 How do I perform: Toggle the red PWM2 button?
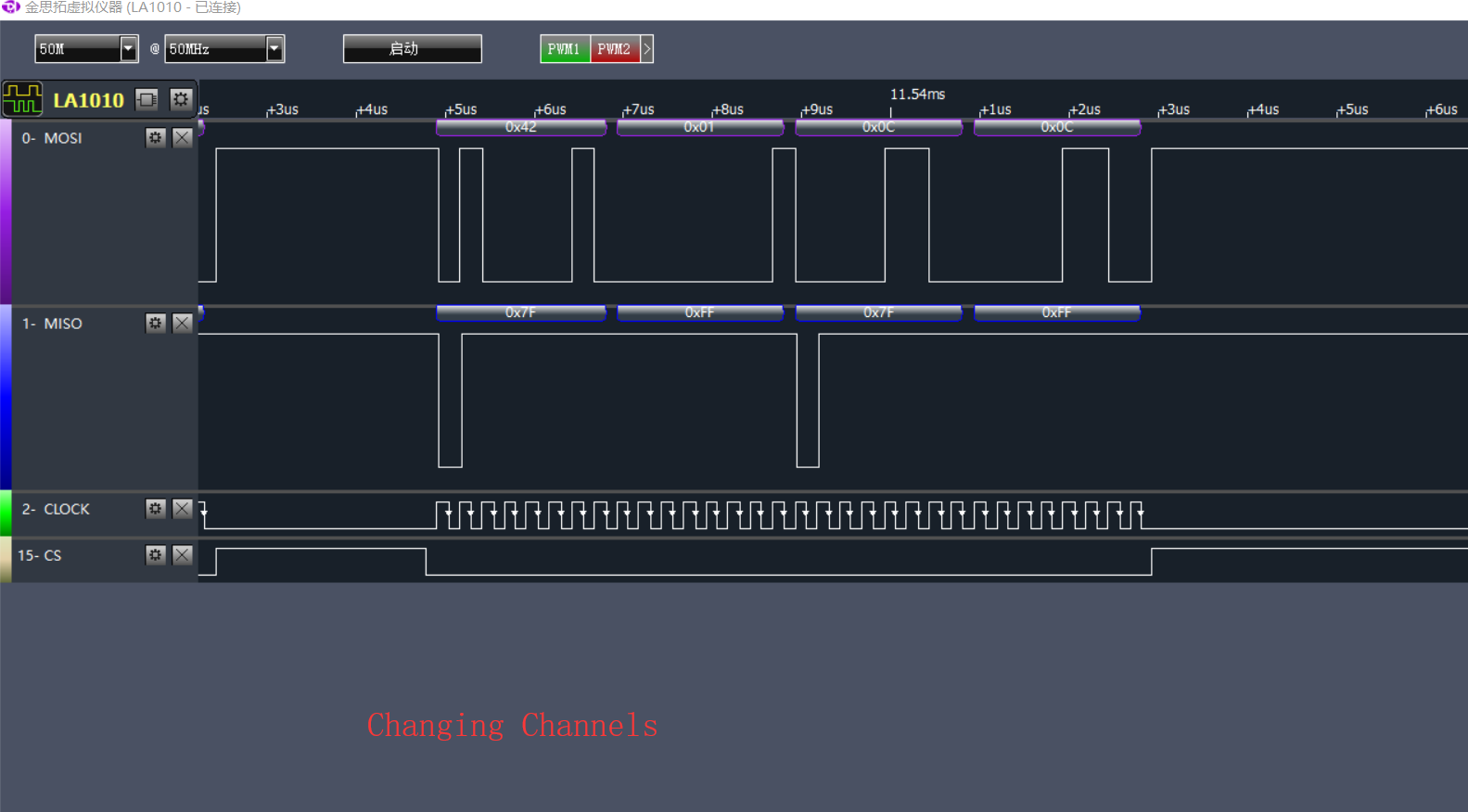click(x=615, y=49)
